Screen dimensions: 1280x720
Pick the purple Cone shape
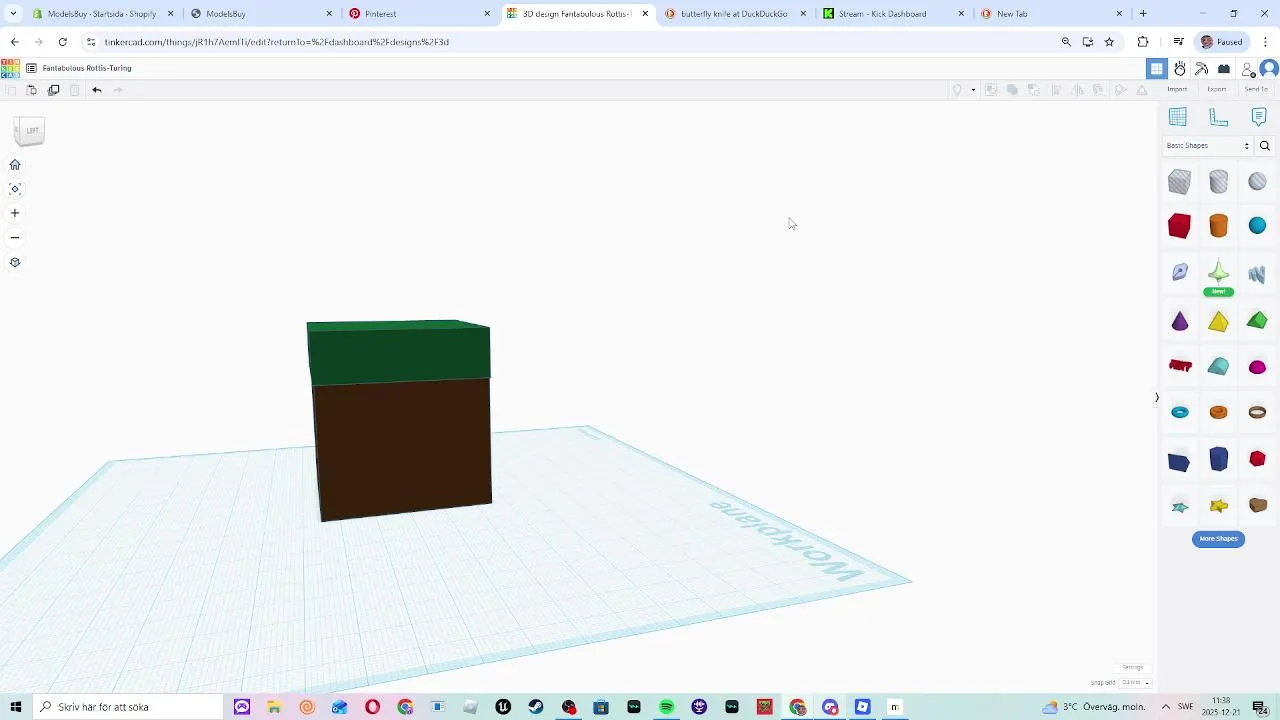coord(1180,321)
